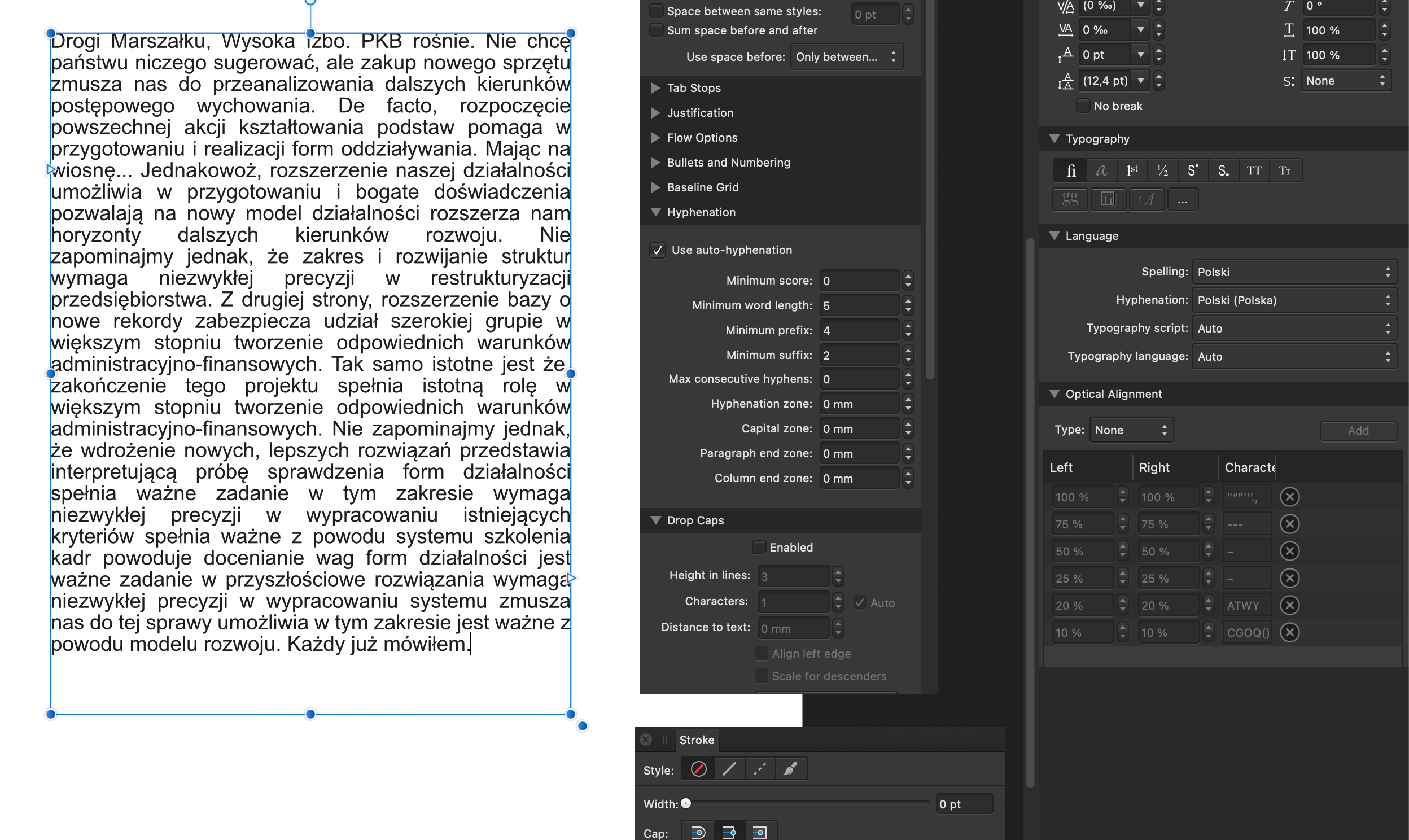The image size is (1409, 840).
Task: Click stroke Width slider handle
Action: point(685,803)
